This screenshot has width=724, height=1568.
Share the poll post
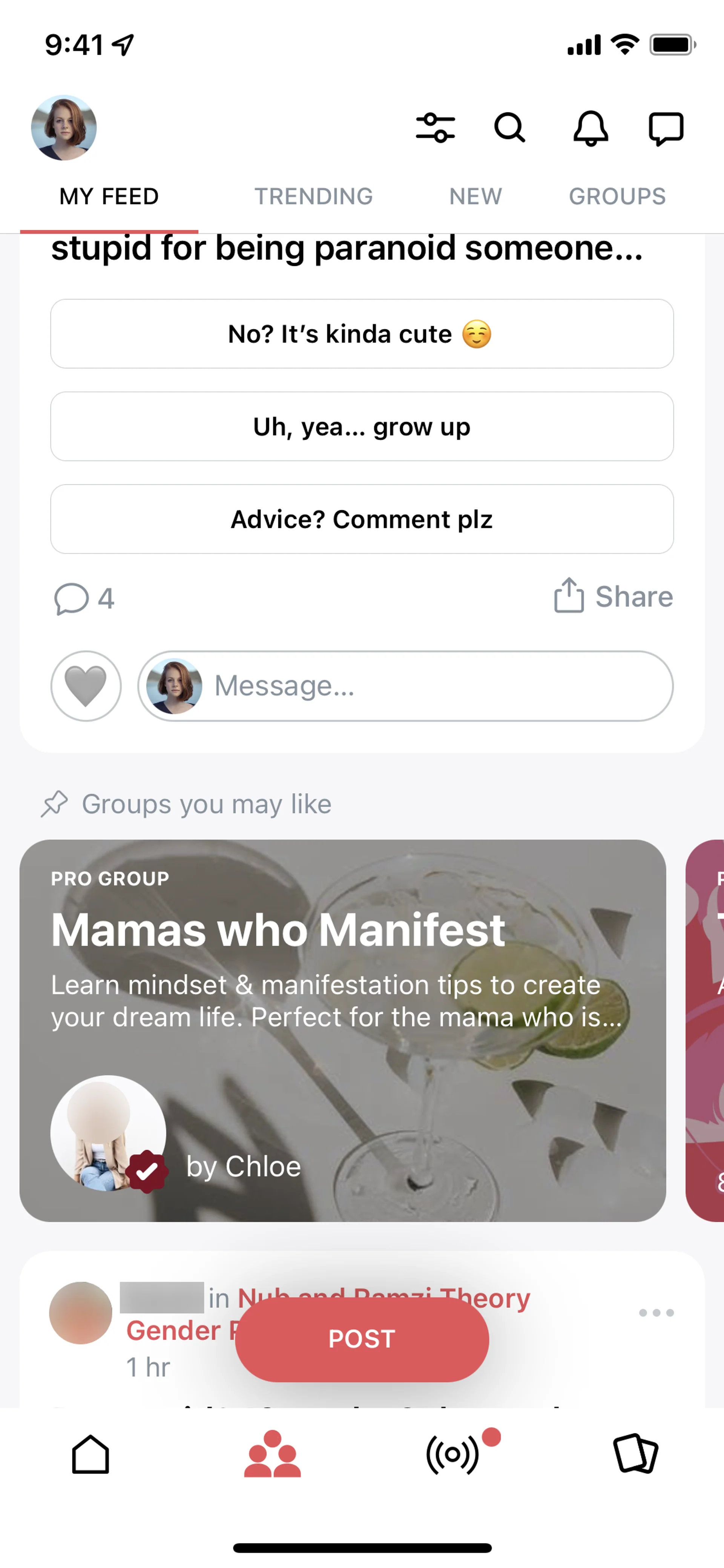coord(613,596)
